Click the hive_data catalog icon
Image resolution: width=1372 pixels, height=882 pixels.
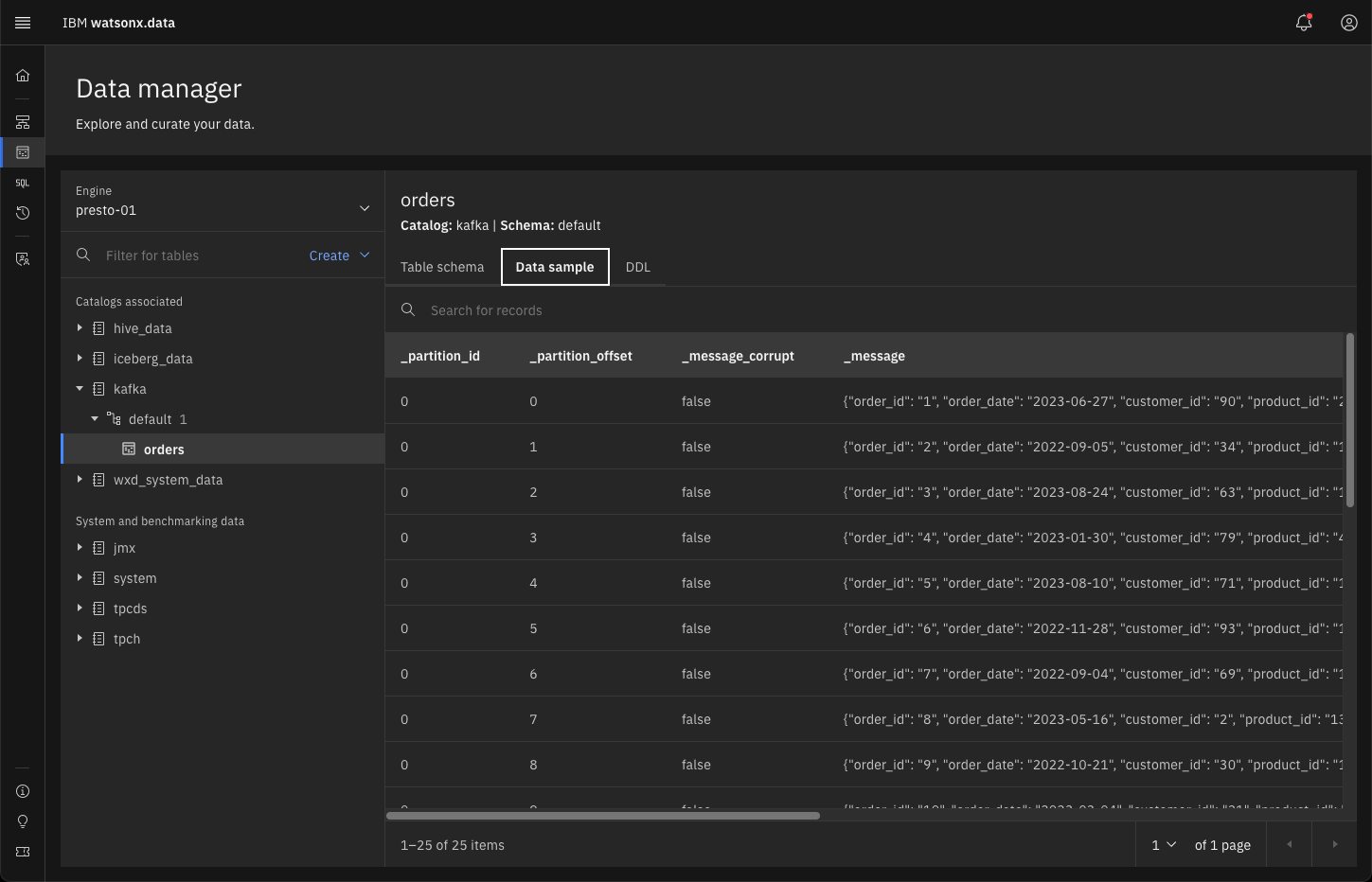pos(98,328)
